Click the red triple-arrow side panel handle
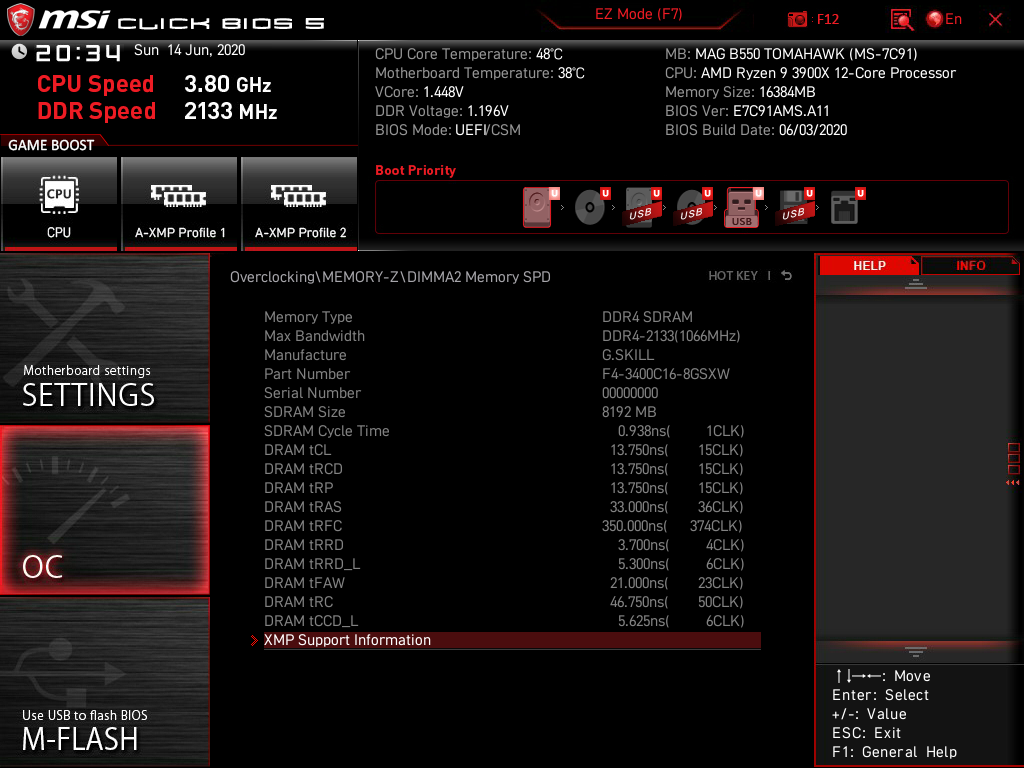 1012,483
